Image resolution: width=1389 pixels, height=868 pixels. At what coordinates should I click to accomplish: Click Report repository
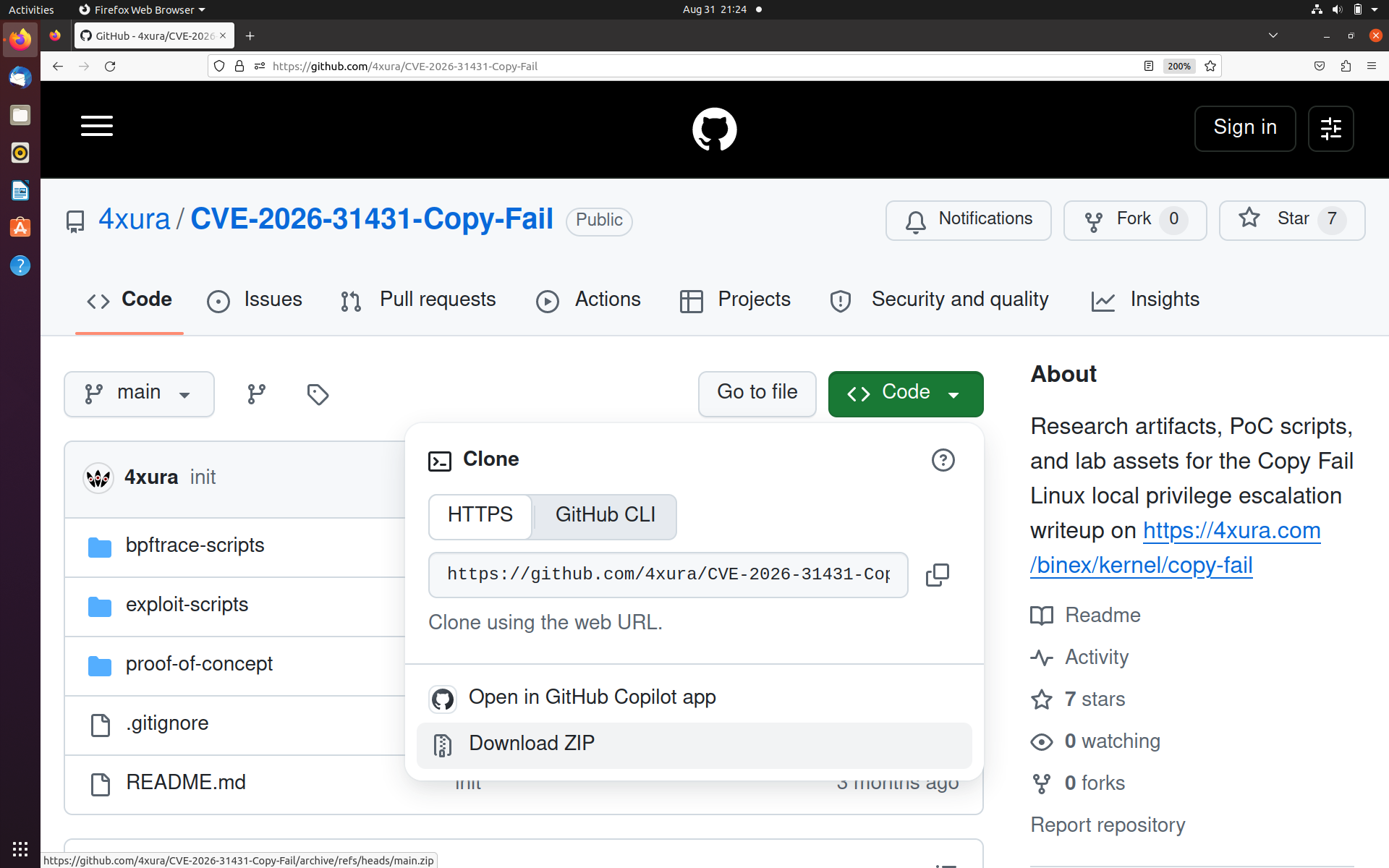pos(1108,825)
